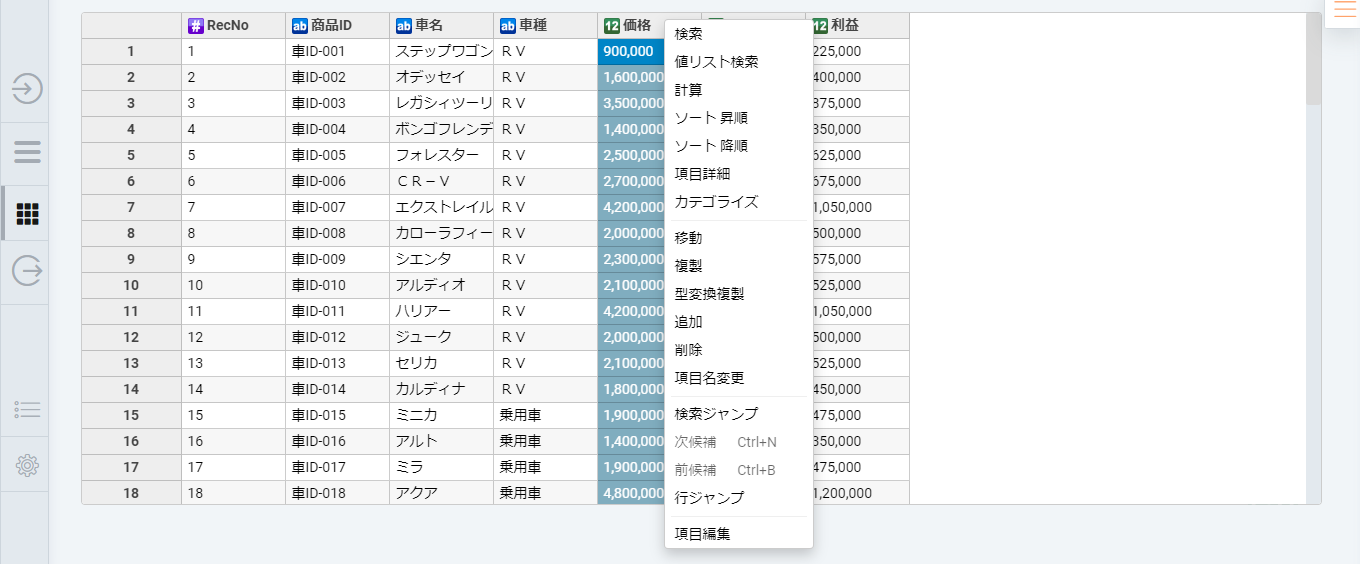
Task: Select 項目名変更 menu entry
Action: click(x=739, y=378)
